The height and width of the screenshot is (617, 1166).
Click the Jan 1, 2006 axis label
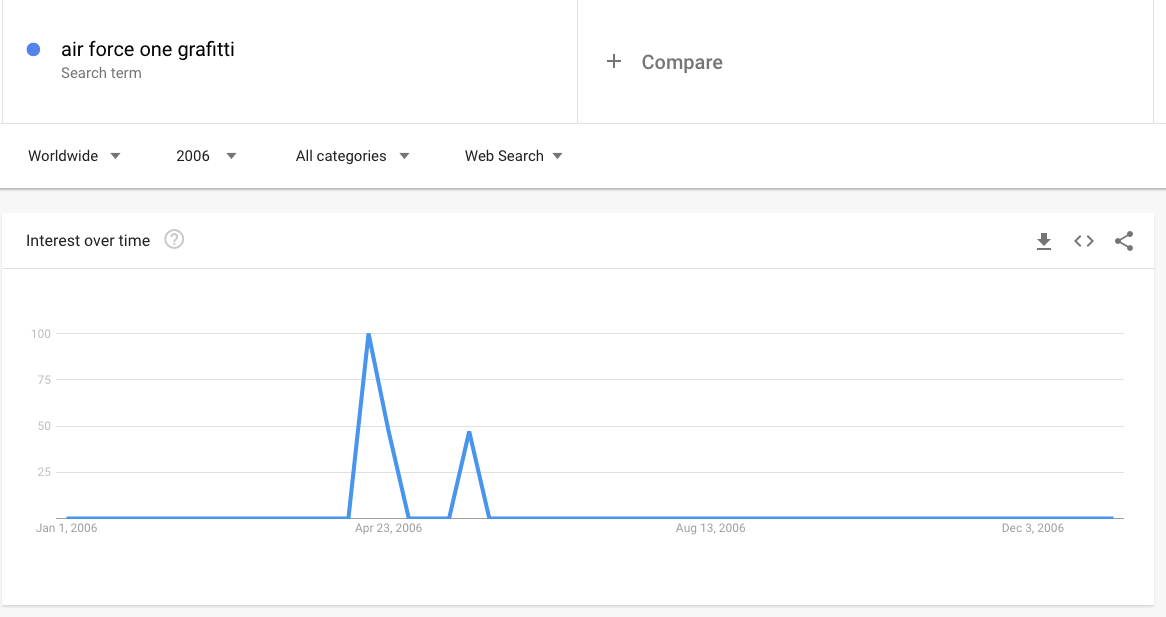click(x=66, y=528)
